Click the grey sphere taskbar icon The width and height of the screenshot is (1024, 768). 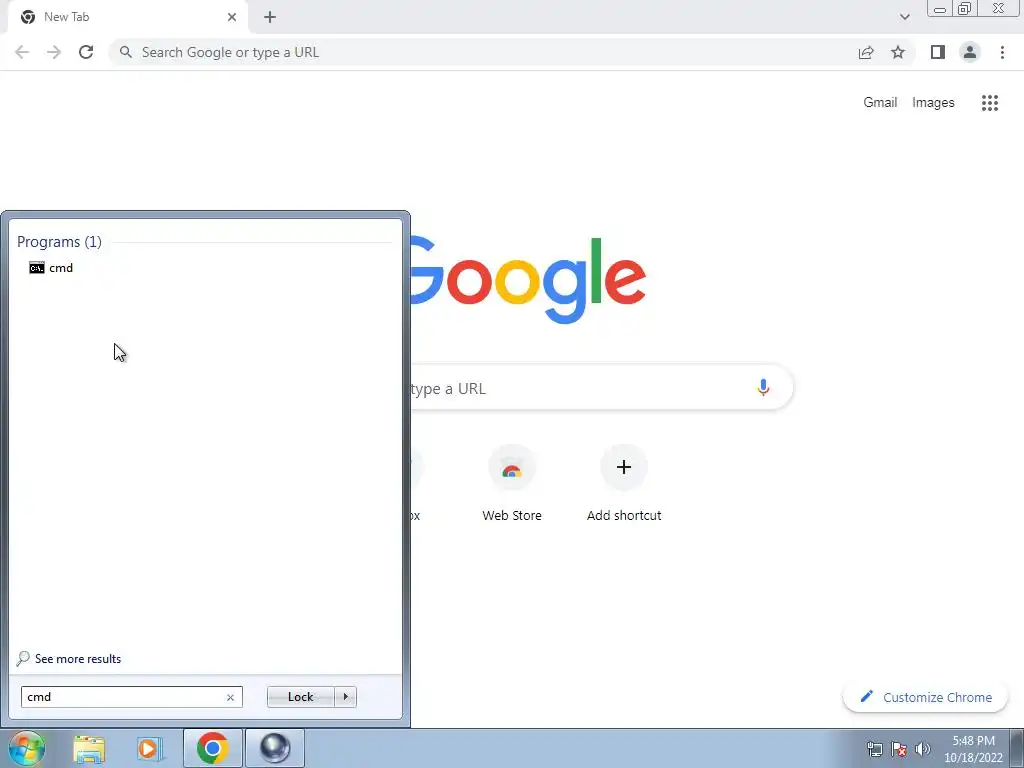pos(275,748)
